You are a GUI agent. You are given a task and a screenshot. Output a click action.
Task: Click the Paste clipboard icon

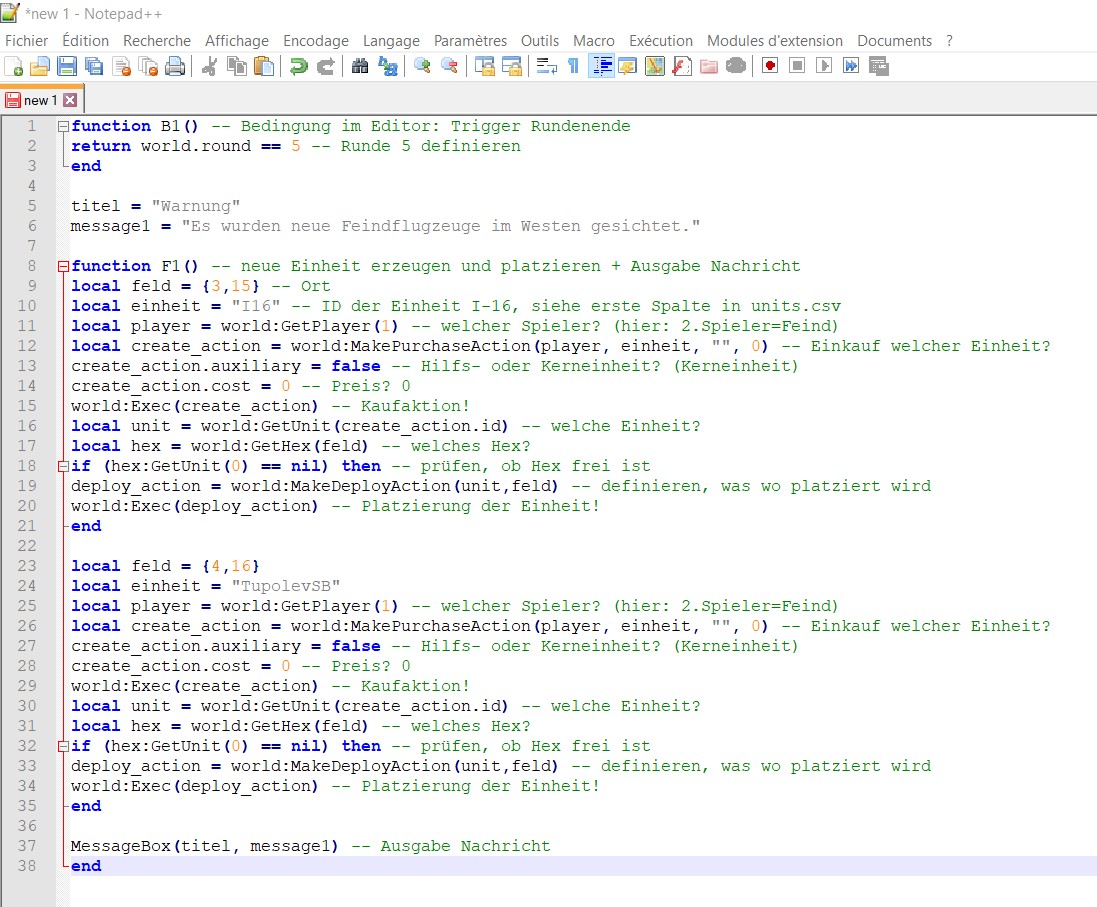tap(264, 66)
